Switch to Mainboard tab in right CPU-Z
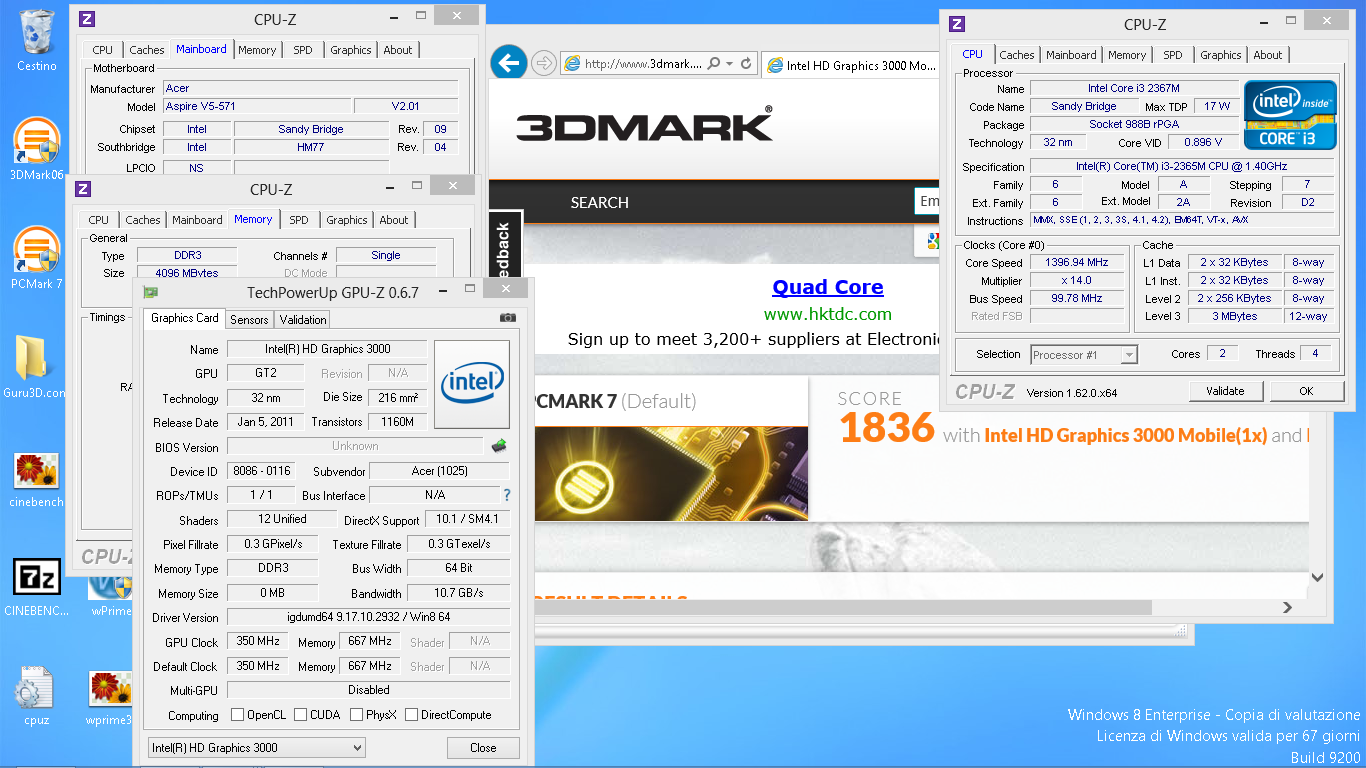Viewport: 1366px width, 768px height. point(1072,55)
